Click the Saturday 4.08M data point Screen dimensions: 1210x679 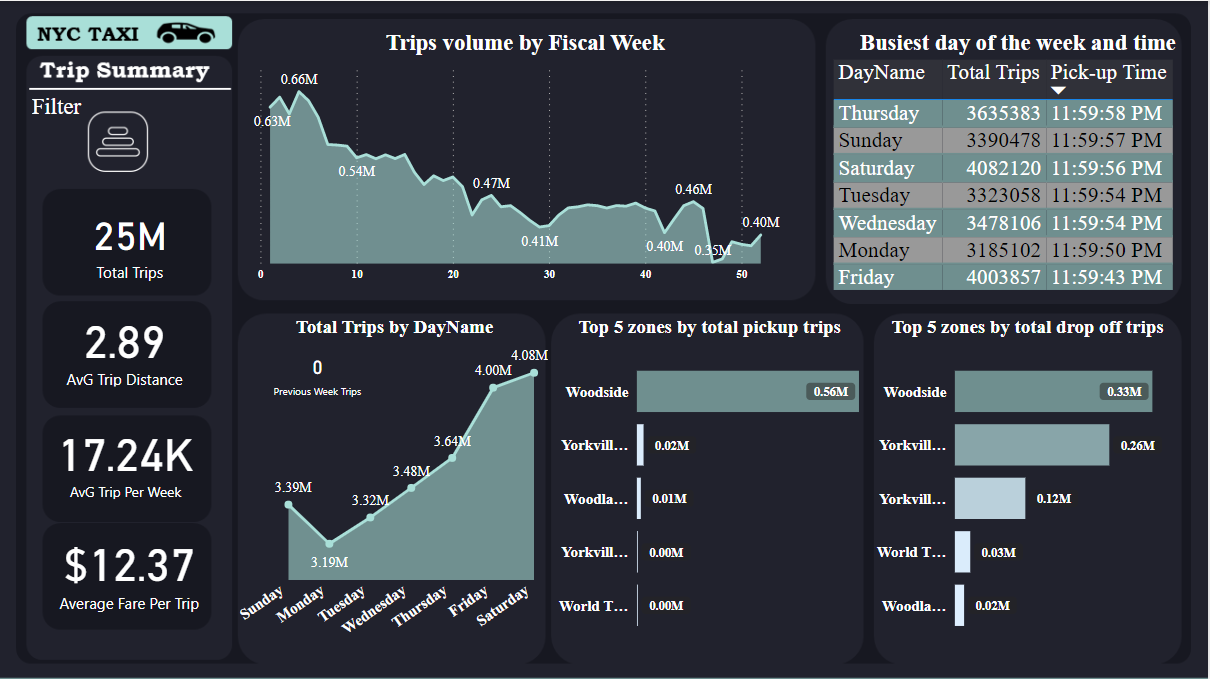point(534,373)
